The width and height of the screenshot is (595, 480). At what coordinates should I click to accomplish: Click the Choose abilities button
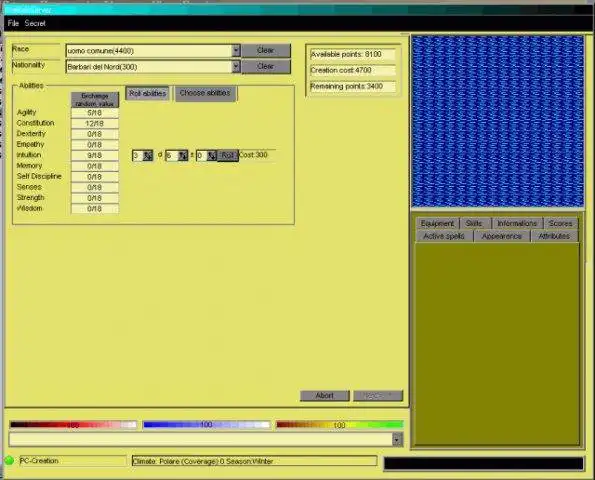click(x=205, y=93)
